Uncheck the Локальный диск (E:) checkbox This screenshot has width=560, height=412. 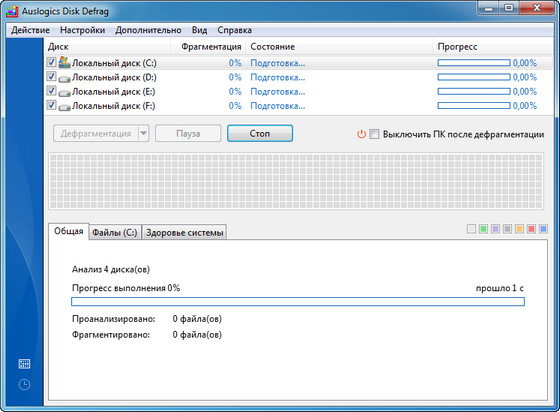[51, 91]
